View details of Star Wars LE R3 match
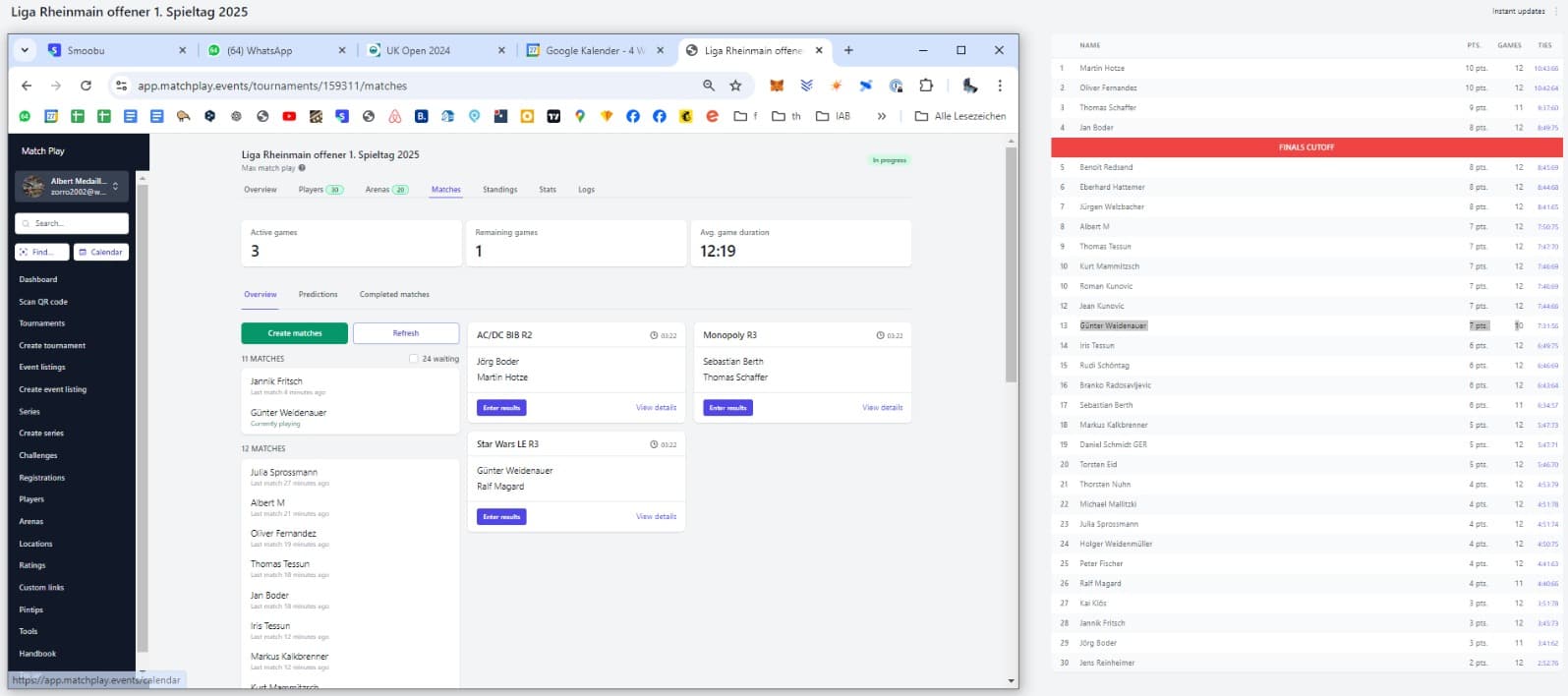The height and width of the screenshot is (696, 1568). click(656, 516)
